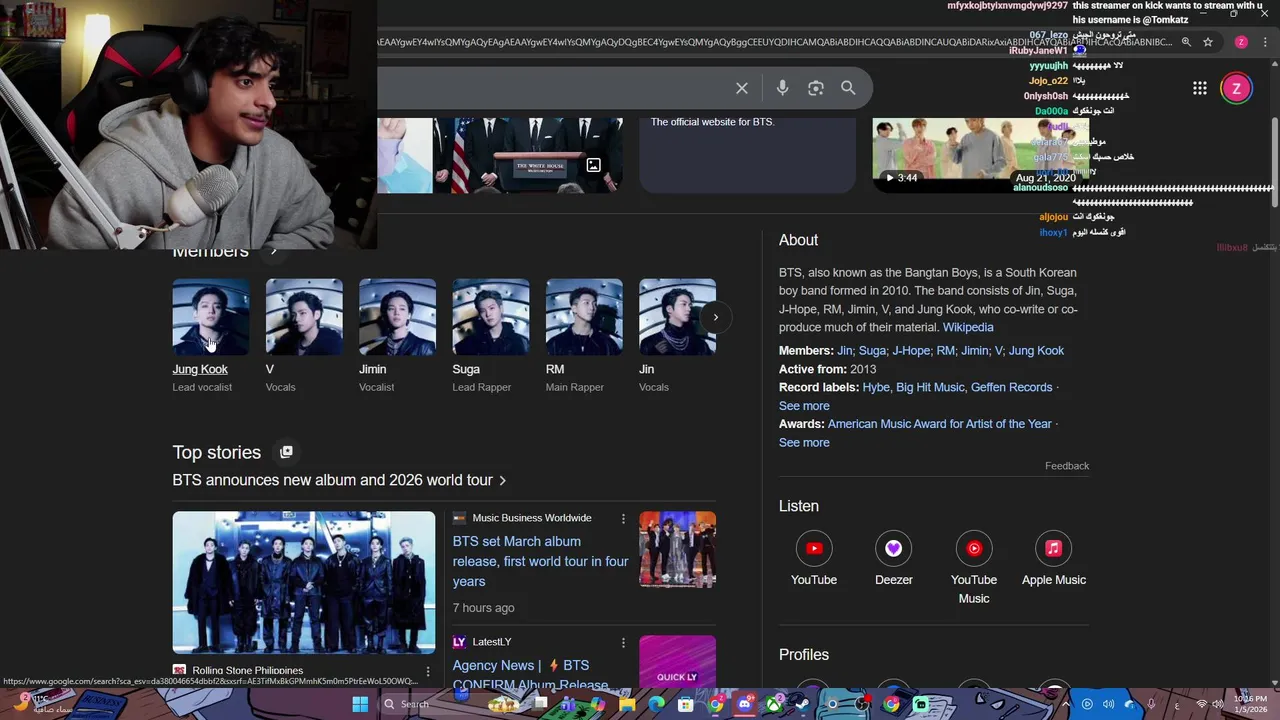
Task: Show hidden system tray icons chevron
Action: pyautogui.click(x=1065, y=704)
